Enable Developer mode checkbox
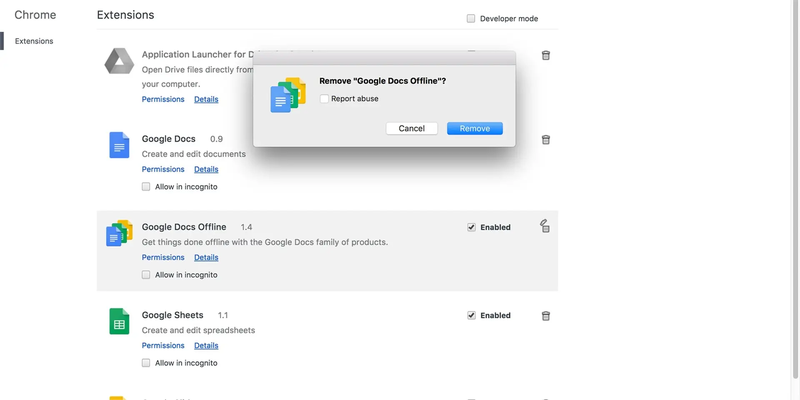 coord(471,18)
